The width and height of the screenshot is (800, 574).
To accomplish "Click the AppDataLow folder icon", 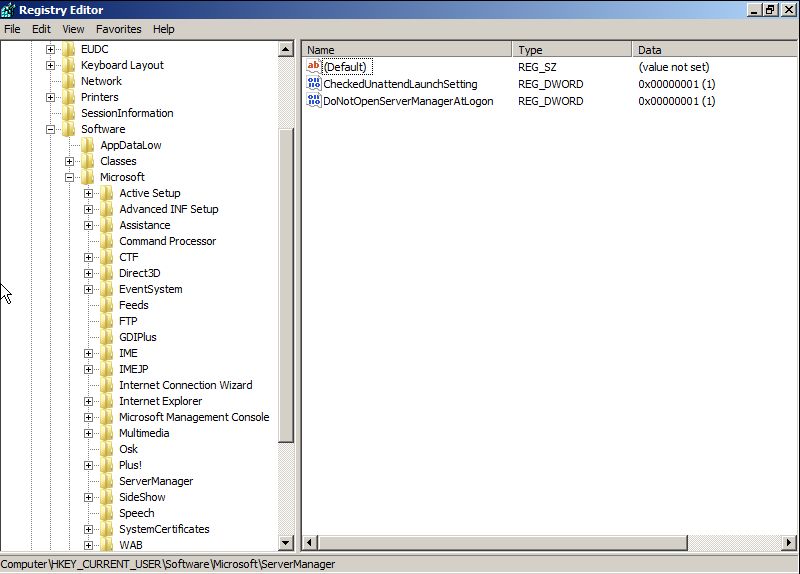I will 88,145.
